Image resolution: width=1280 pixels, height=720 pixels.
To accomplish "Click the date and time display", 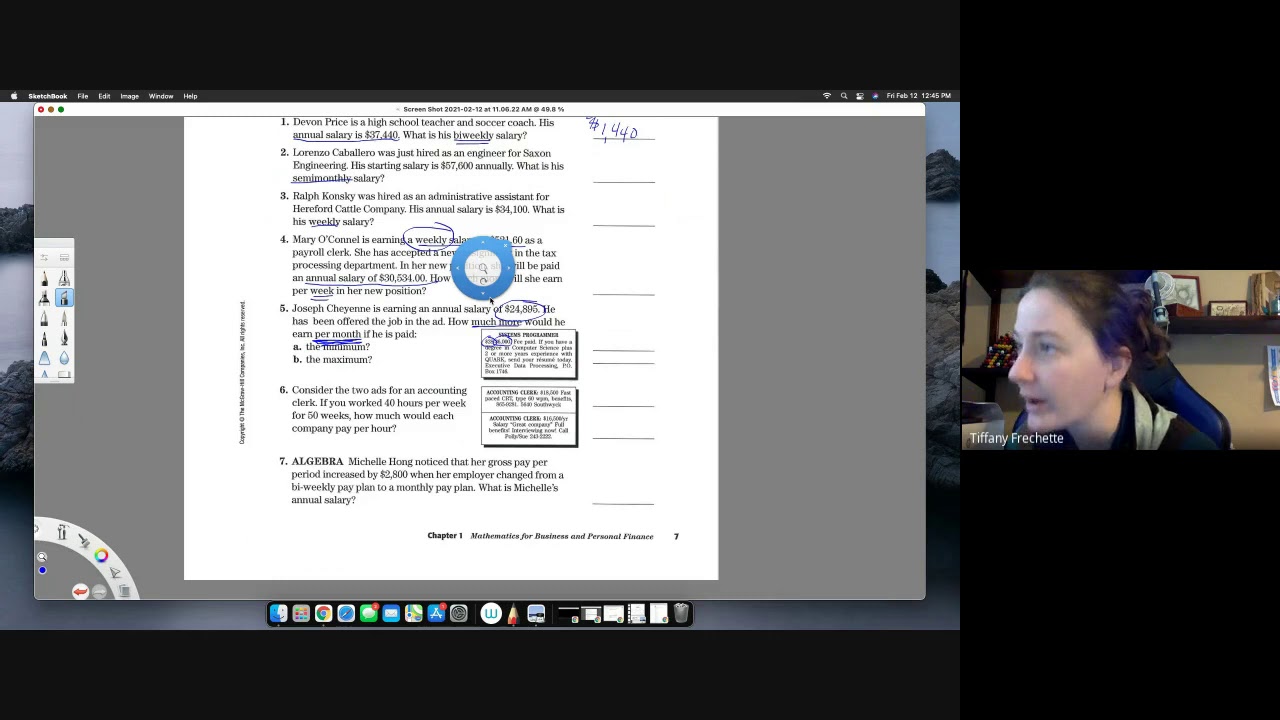I will (918, 96).
